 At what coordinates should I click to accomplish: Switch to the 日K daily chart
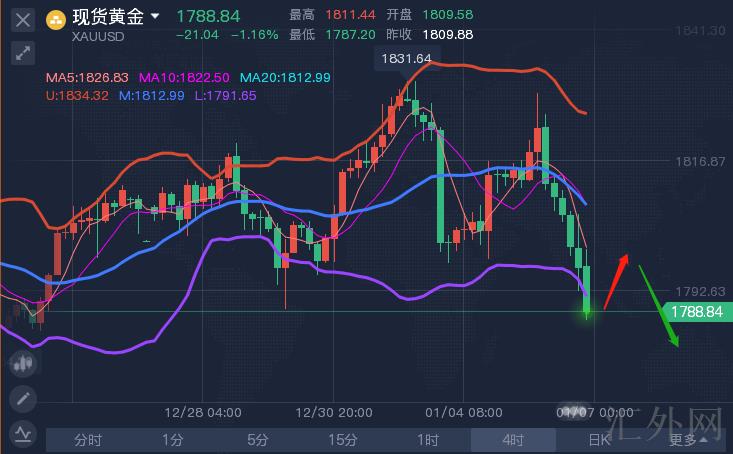[x=599, y=439]
